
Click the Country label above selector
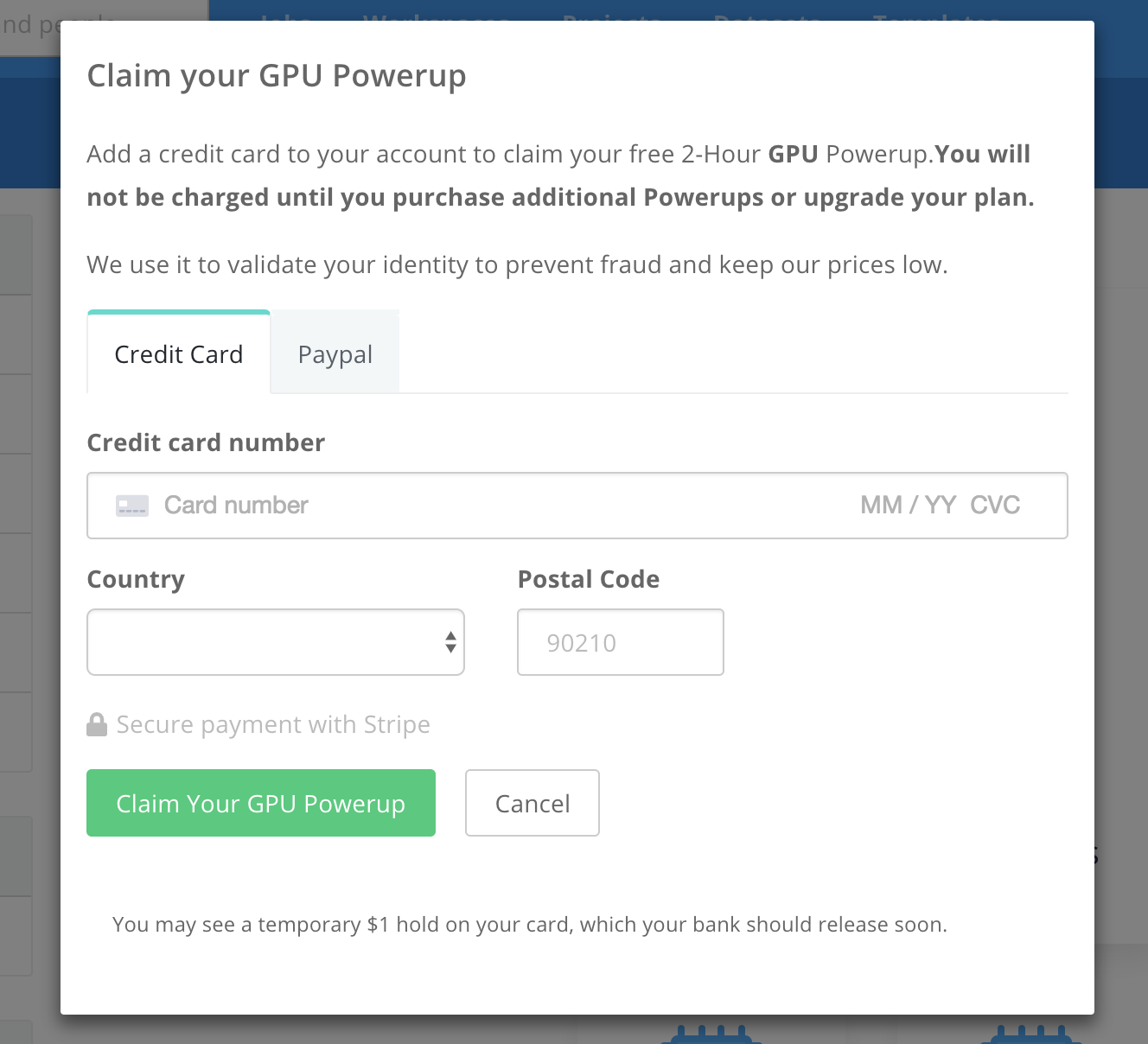[x=136, y=579]
